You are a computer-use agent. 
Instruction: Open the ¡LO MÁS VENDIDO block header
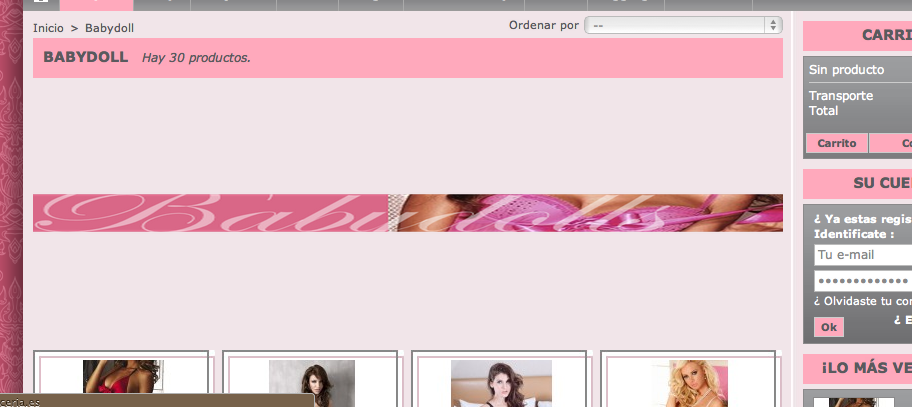click(x=857, y=369)
